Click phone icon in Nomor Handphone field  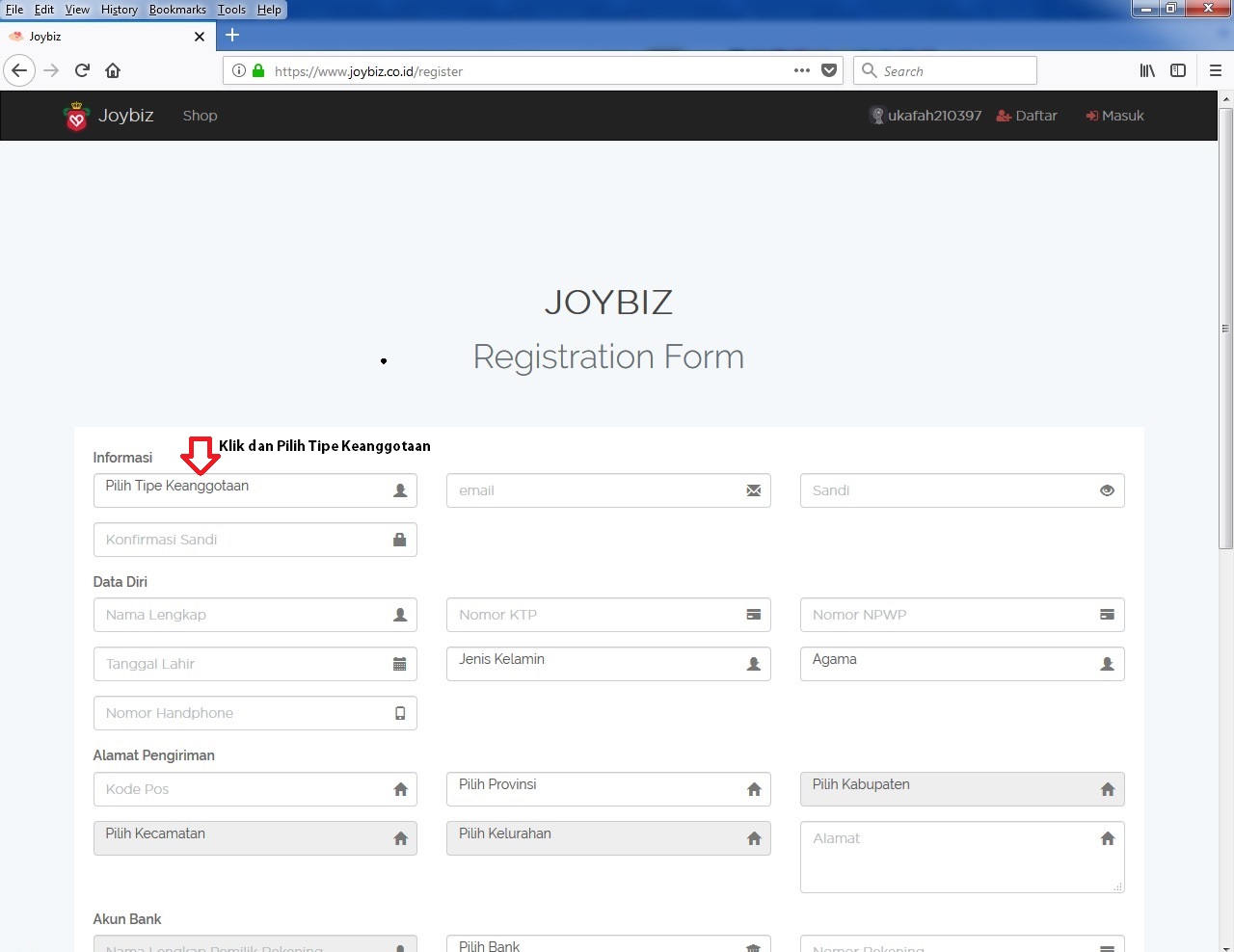click(400, 713)
